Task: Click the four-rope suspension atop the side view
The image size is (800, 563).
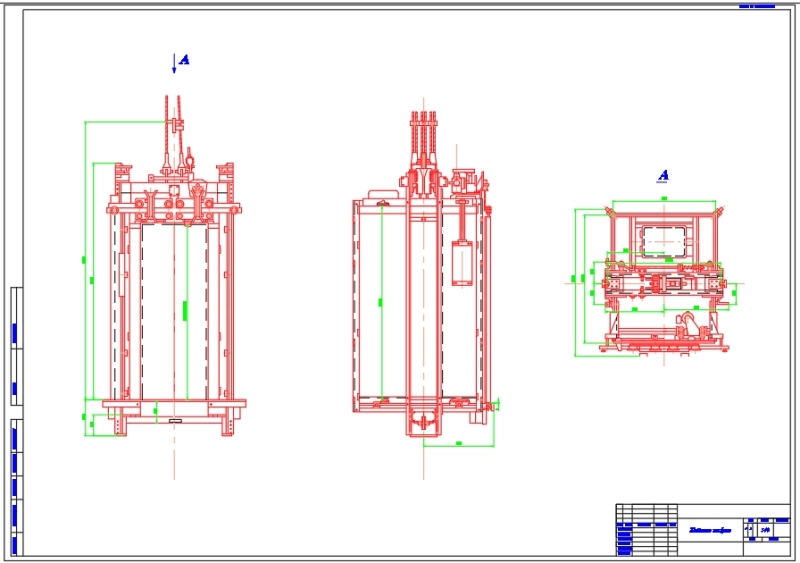Action: pos(423,138)
